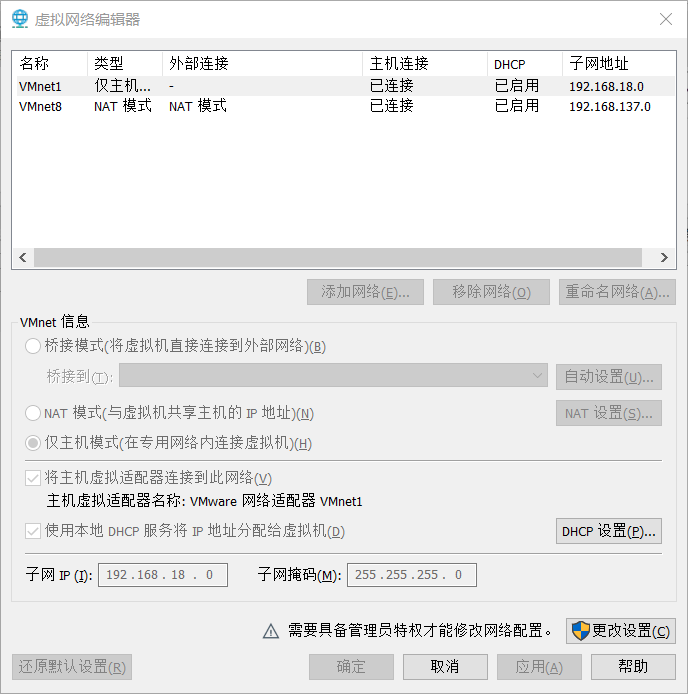Image resolution: width=688 pixels, height=694 pixels.
Task: Select the VMnet1 row in network list
Action: pos(346,86)
